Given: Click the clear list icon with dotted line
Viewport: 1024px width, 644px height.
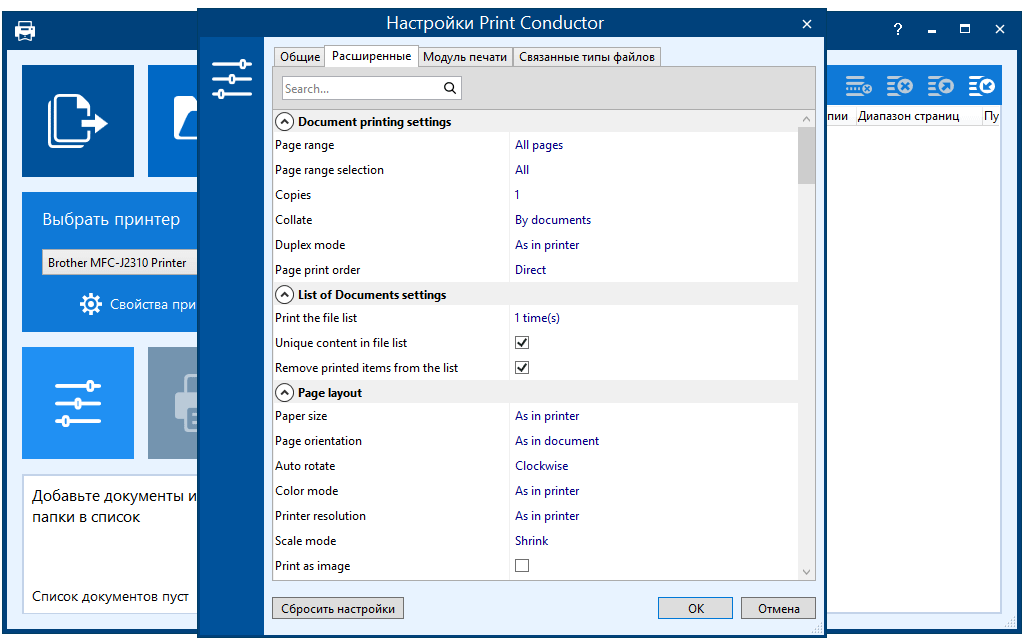Looking at the screenshot, I should tap(859, 87).
